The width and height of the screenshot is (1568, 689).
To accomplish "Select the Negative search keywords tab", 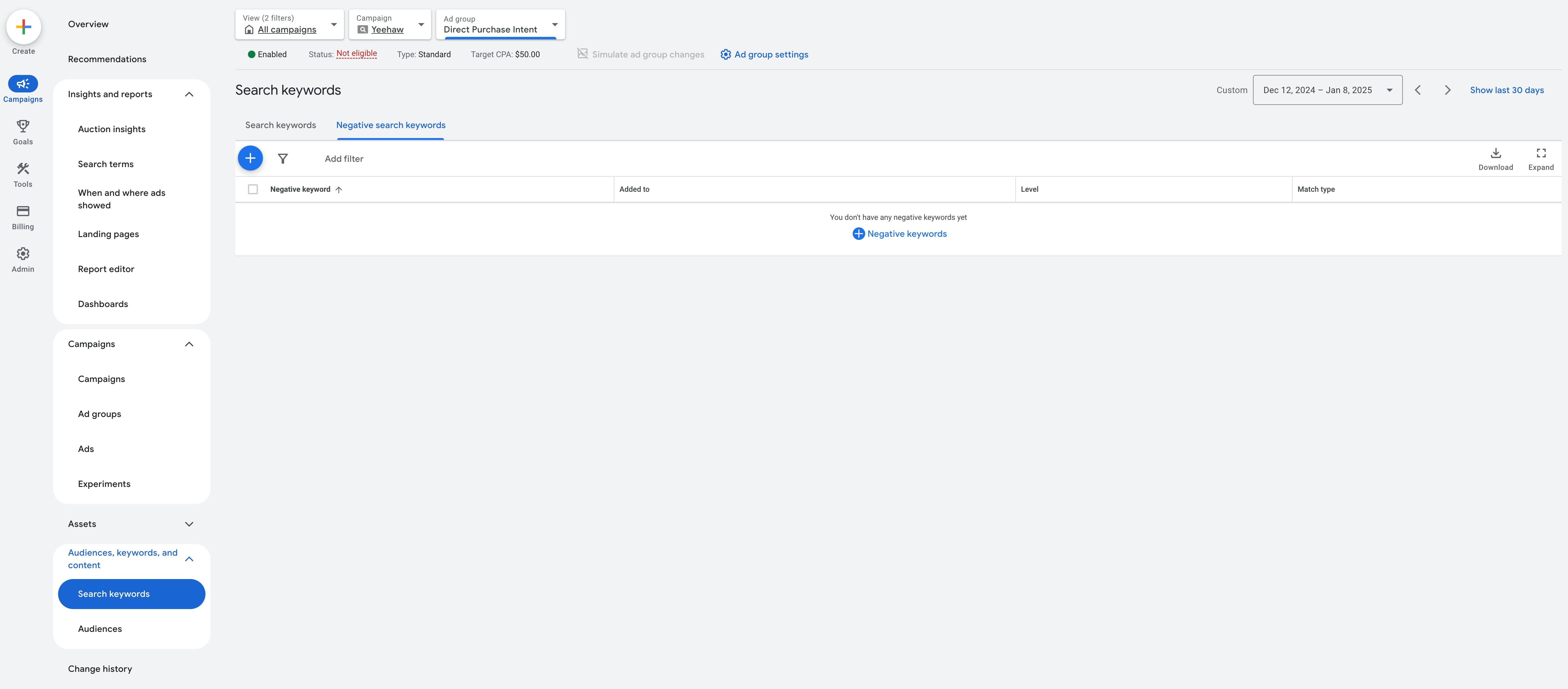I will pyautogui.click(x=391, y=125).
